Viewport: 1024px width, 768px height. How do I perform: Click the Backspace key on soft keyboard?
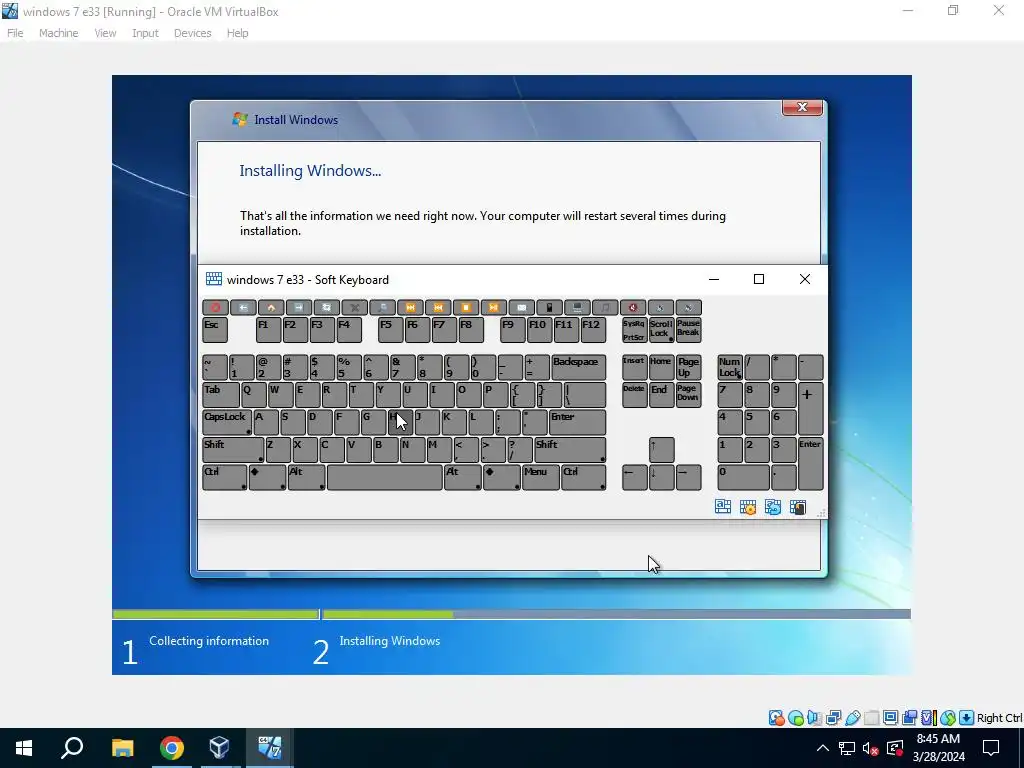click(579, 368)
